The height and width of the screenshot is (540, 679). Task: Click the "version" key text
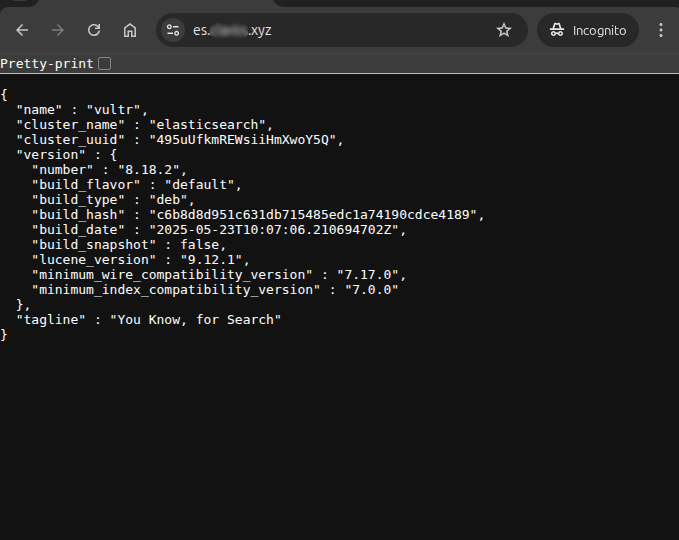pos(51,155)
